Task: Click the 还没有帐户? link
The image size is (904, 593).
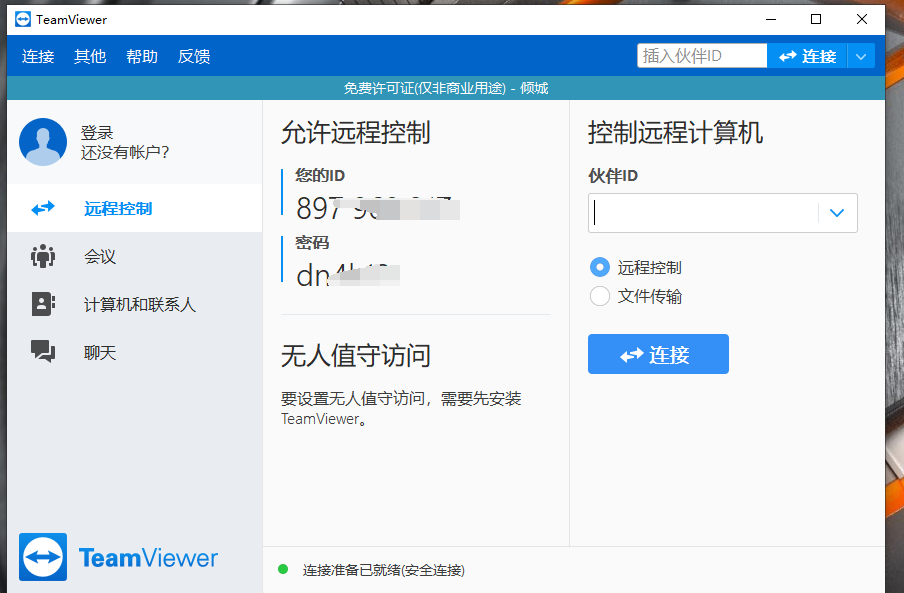Action: click(x=125, y=152)
